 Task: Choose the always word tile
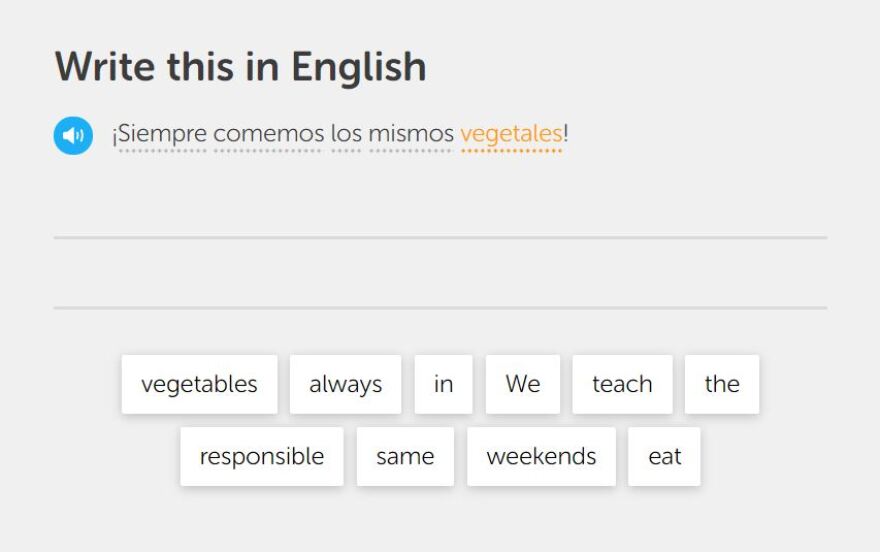point(346,384)
